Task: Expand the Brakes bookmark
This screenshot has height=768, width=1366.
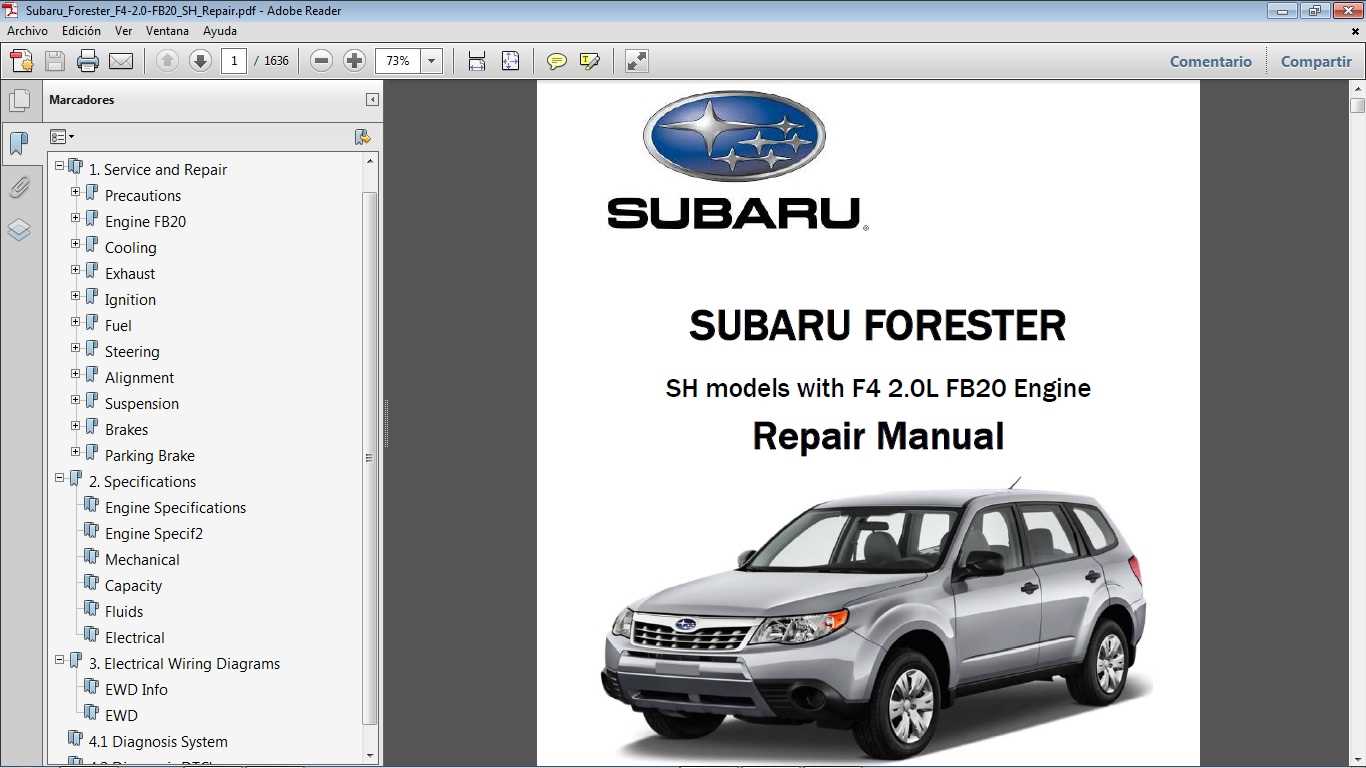Action: [x=75, y=425]
